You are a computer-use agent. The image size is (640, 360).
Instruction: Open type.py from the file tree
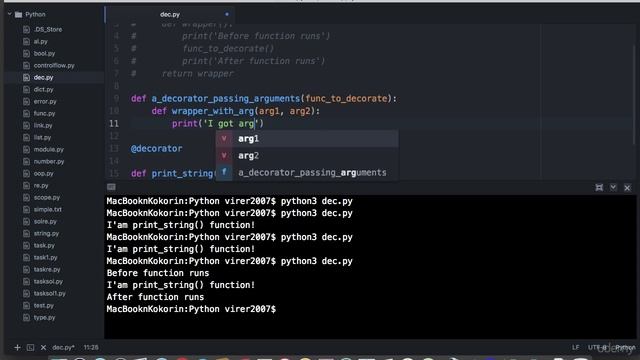[x=44, y=318]
